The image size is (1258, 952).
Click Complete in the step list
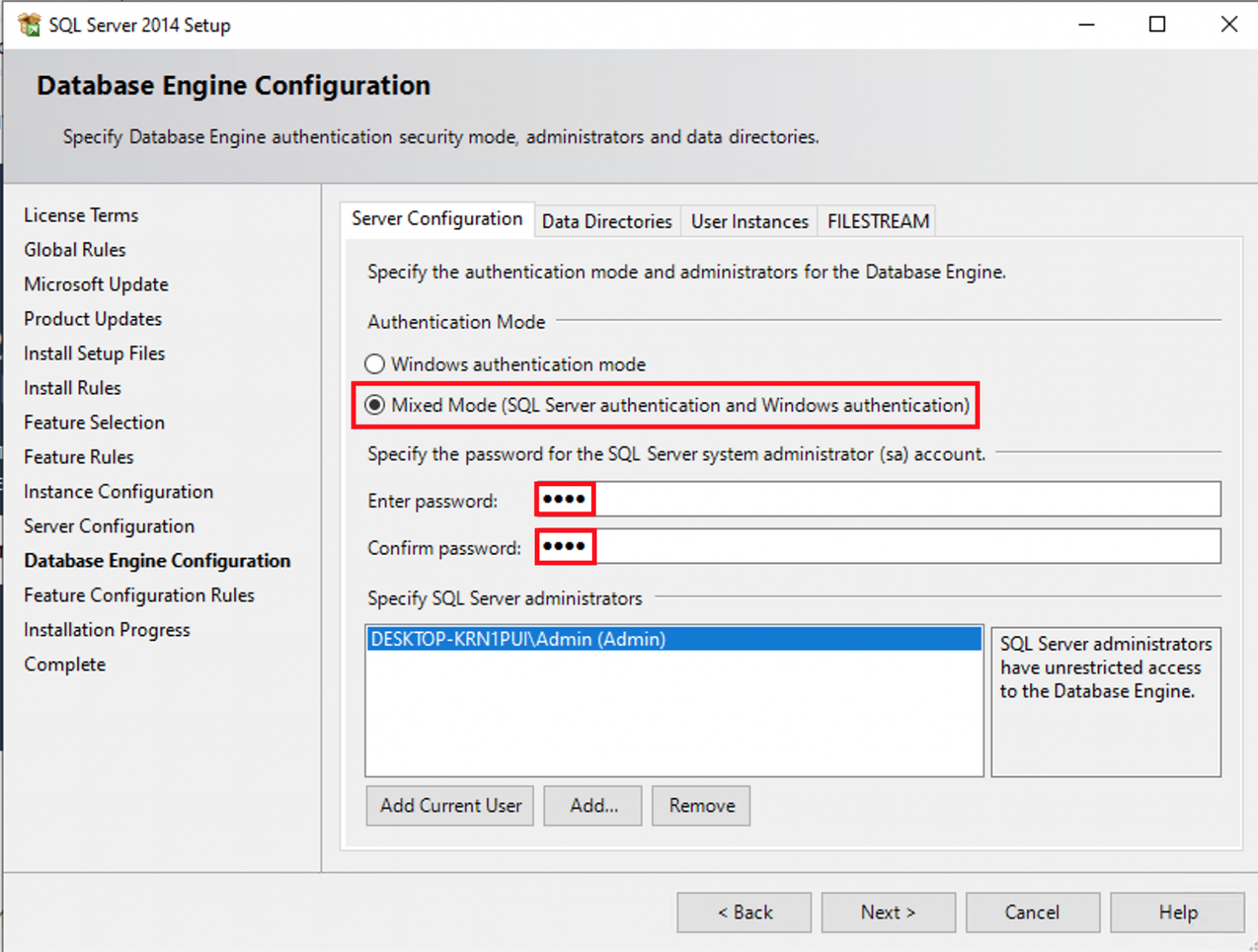click(x=64, y=664)
